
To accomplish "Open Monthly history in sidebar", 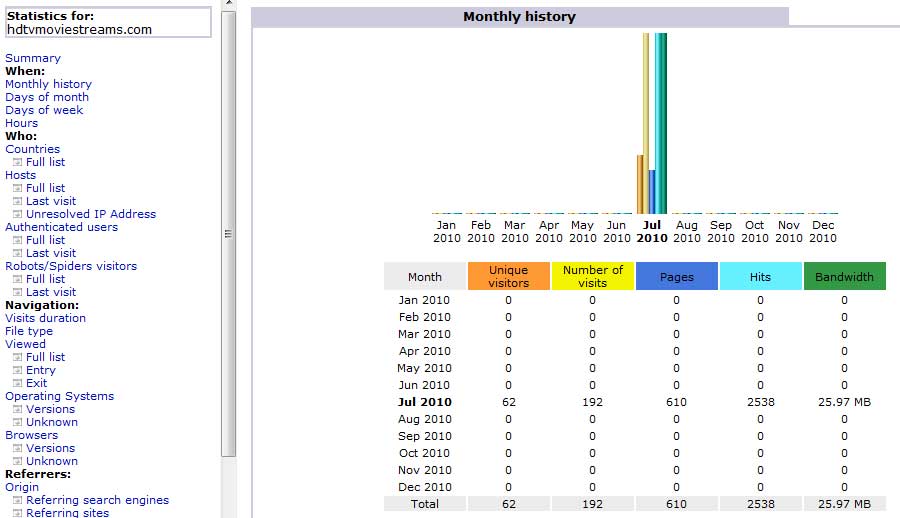I will click(x=48, y=84).
